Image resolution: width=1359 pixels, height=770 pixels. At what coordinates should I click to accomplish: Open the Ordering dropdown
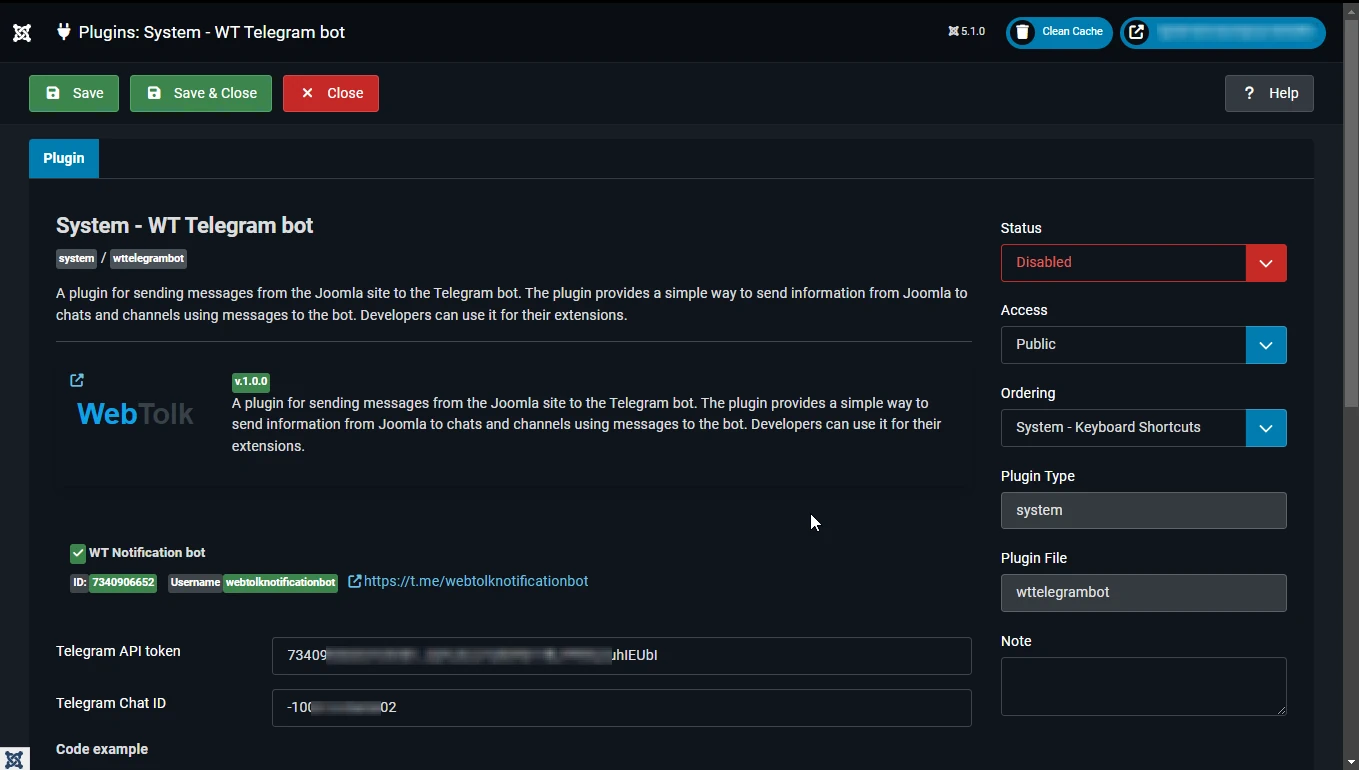point(1143,428)
